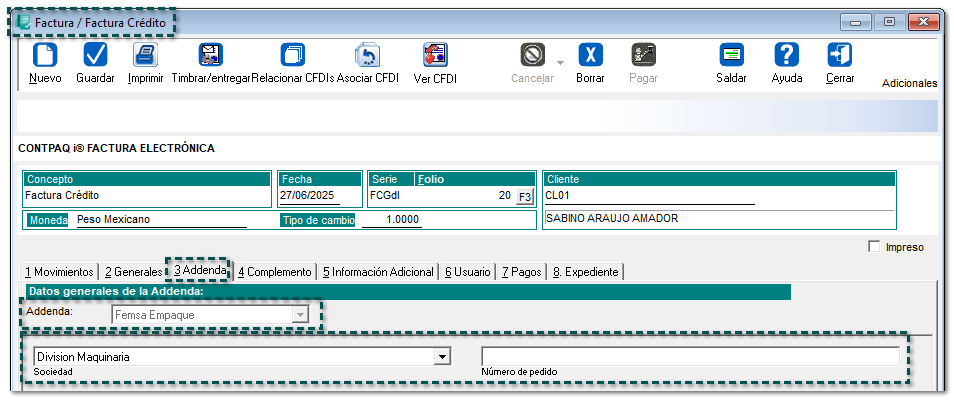
Task: Click the Pagar toolbar icon
Action: click(x=643, y=55)
